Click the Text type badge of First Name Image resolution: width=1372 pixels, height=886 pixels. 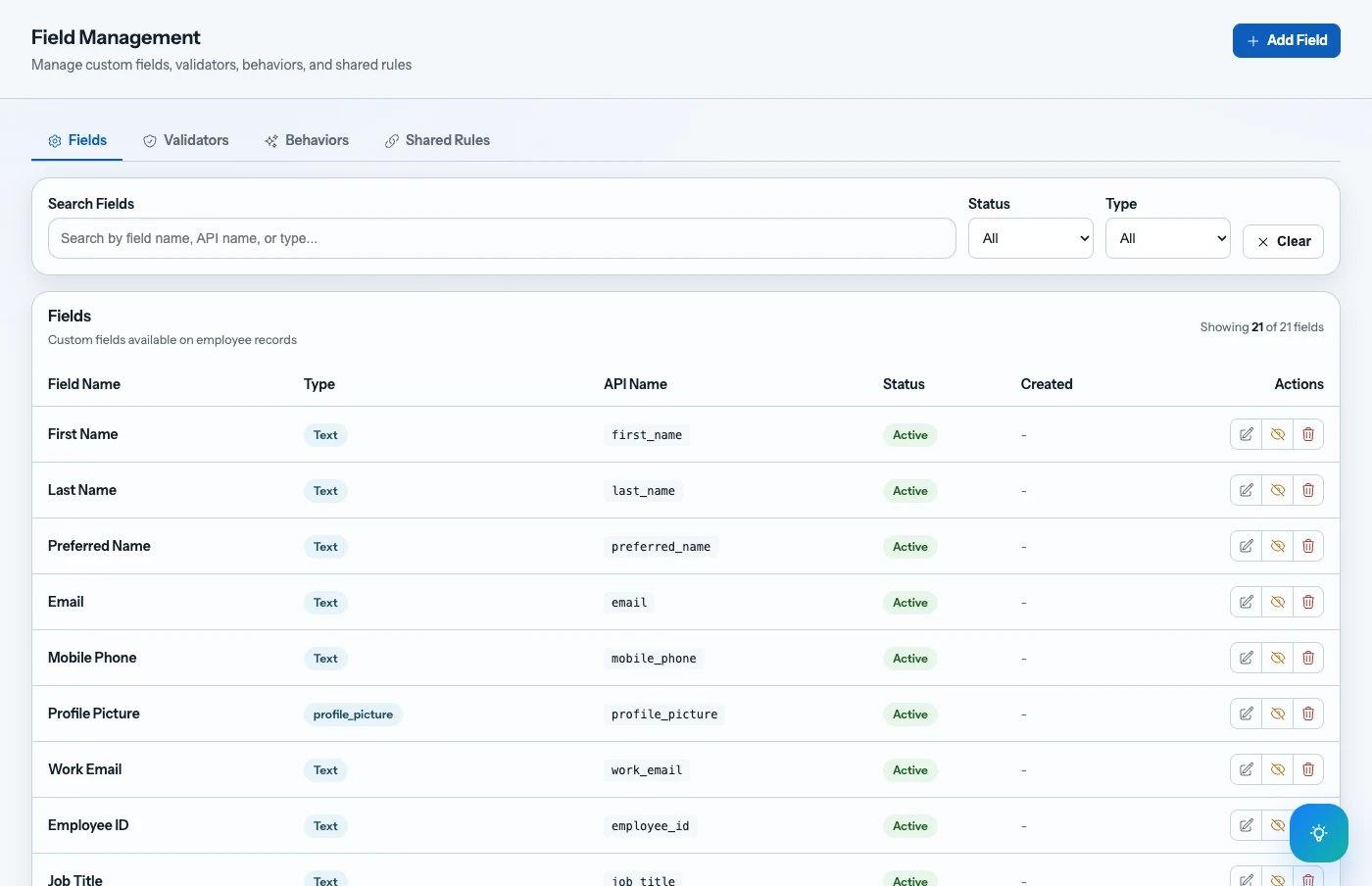[x=325, y=435]
